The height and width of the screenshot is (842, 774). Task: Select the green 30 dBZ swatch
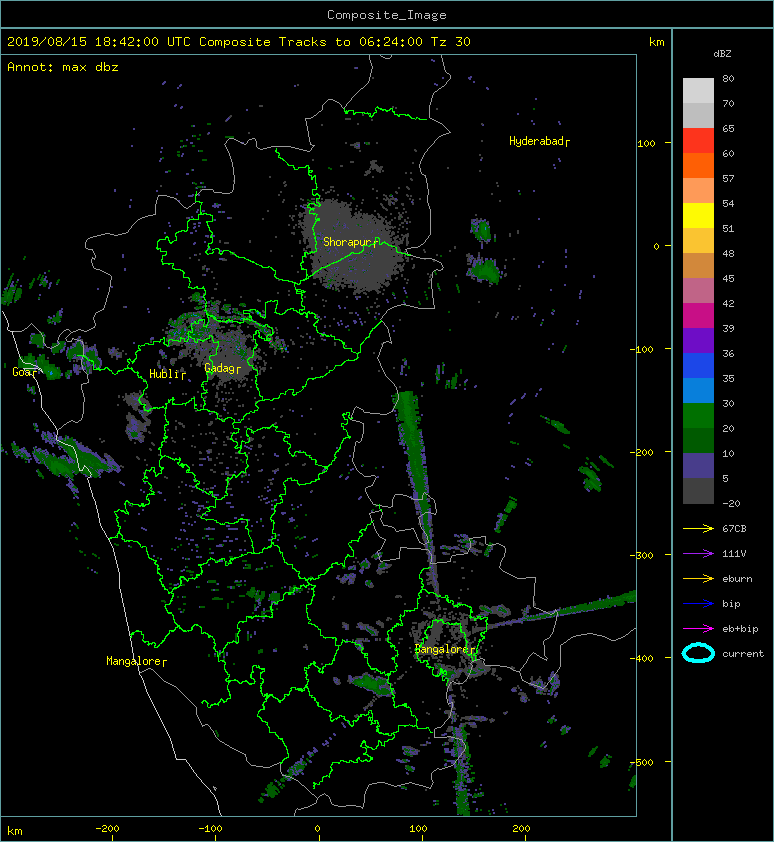click(698, 415)
